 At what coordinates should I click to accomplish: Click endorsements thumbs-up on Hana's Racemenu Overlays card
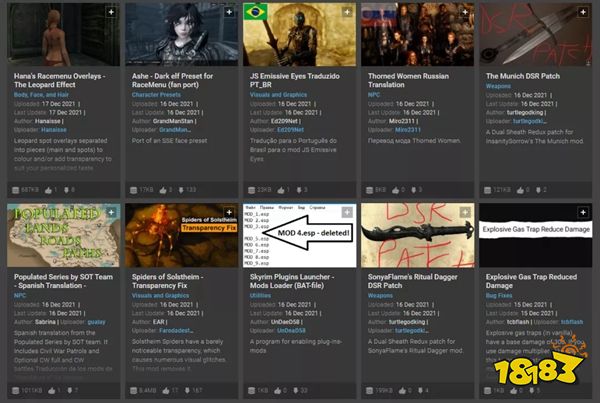pyautogui.click(x=48, y=190)
